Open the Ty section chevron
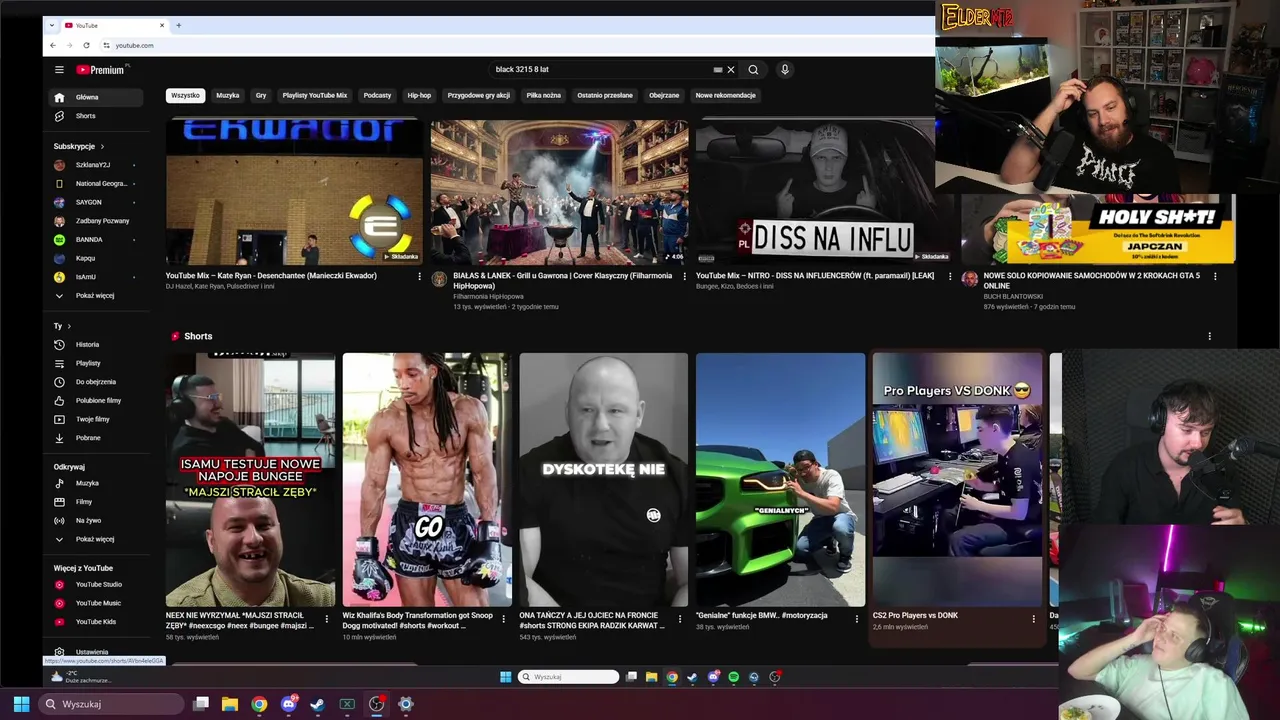The image size is (1280, 720). (x=69, y=326)
